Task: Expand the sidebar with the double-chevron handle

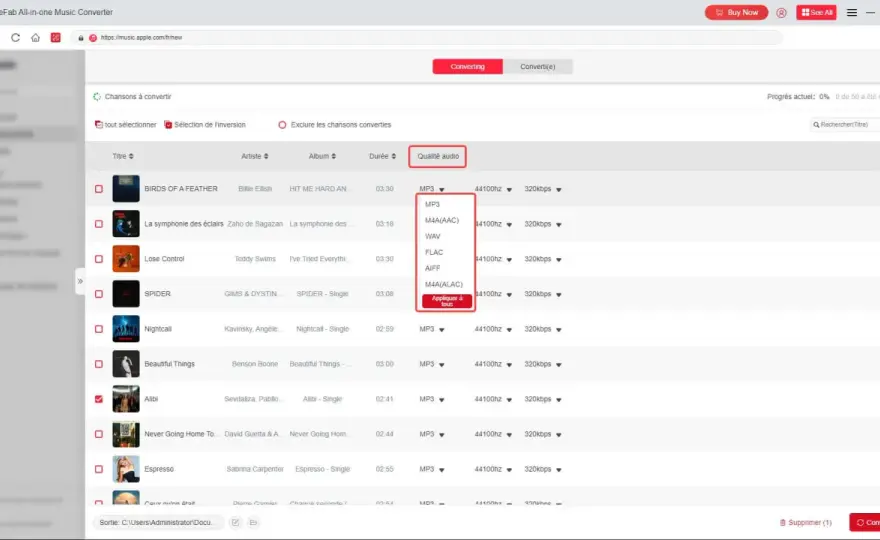Action: tap(80, 281)
